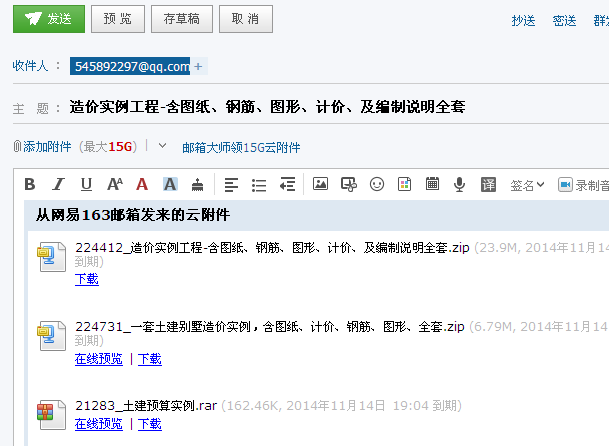Click the screenshot capture icon
This screenshot has height=446, width=609.
coord(348,184)
